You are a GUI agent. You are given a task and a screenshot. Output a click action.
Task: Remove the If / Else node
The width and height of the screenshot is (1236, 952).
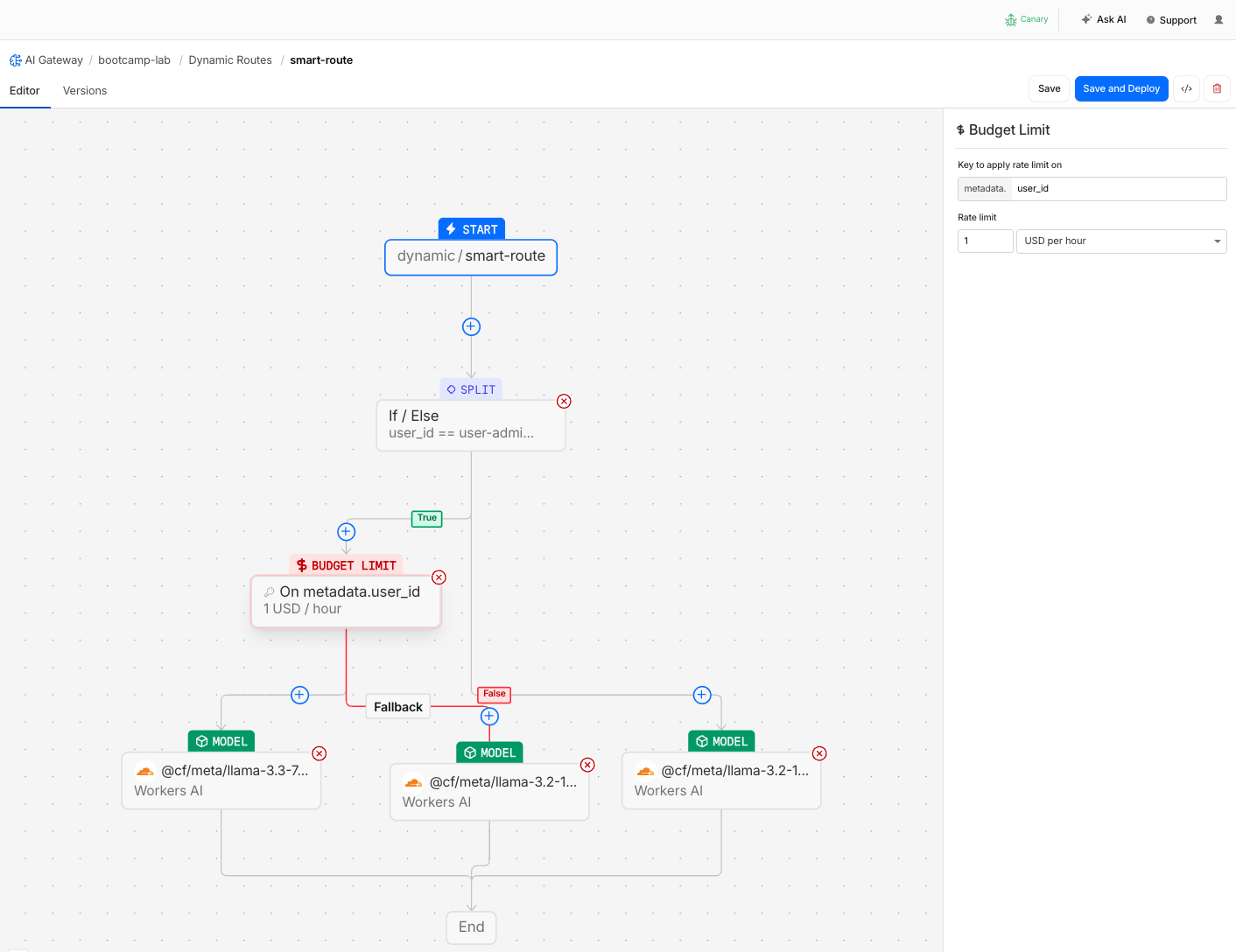coord(564,401)
